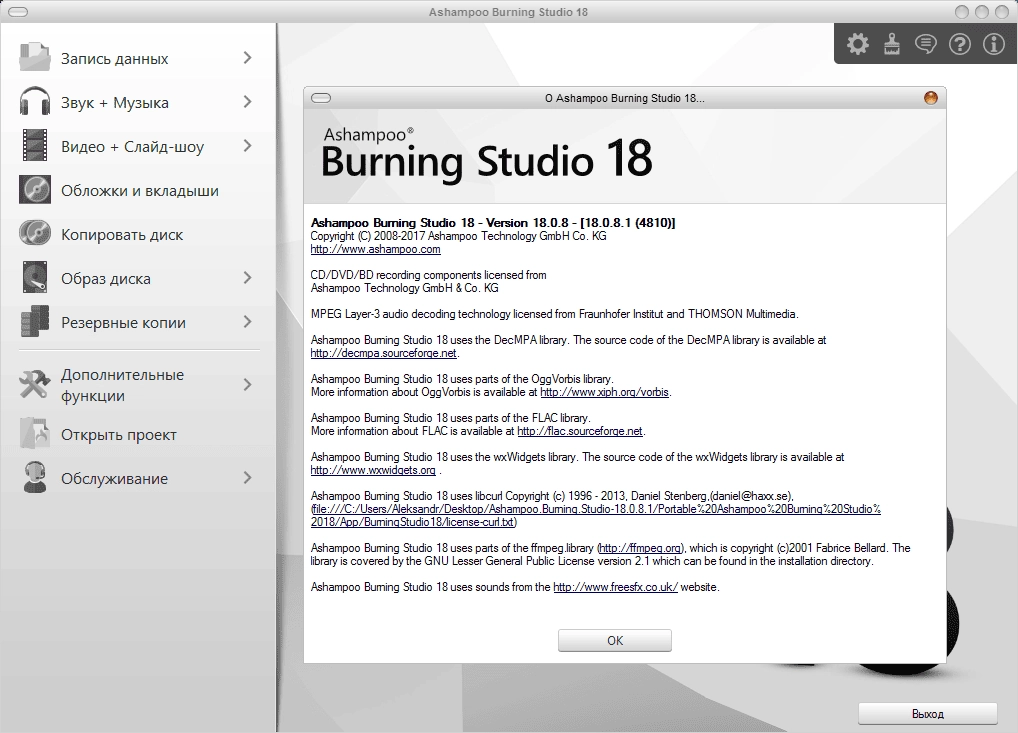Choose the Копировать диск menu item
The height and width of the screenshot is (733, 1018).
click(138, 234)
